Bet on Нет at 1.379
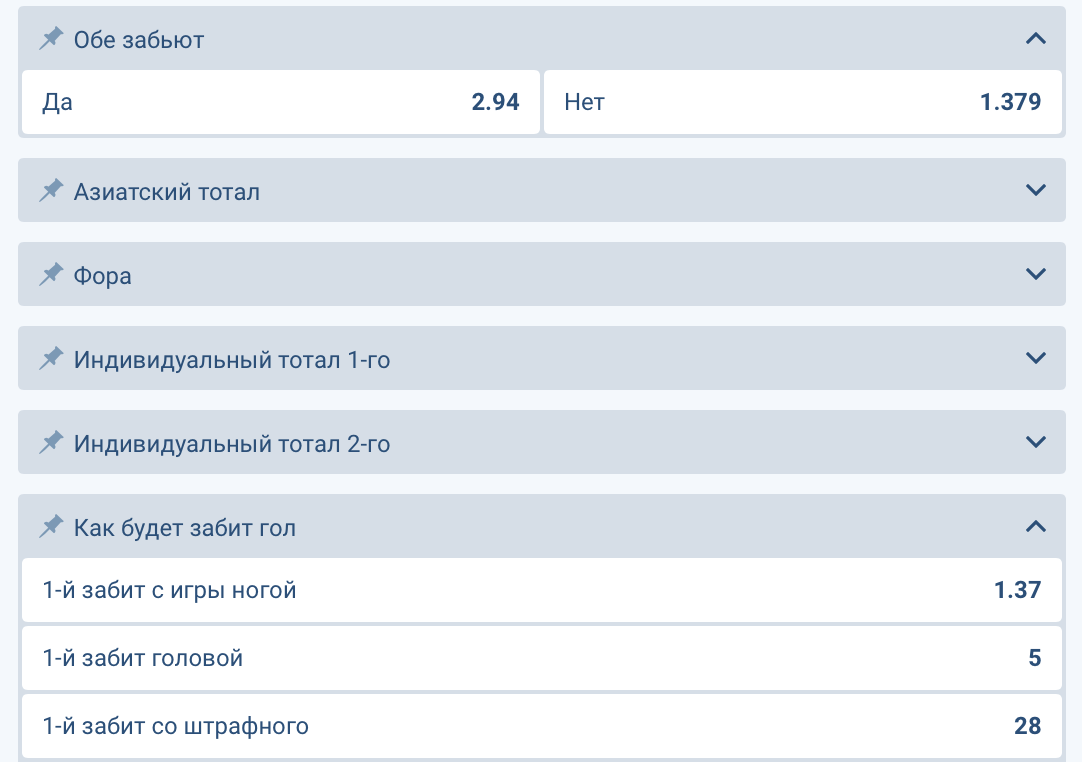 [x=802, y=102]
